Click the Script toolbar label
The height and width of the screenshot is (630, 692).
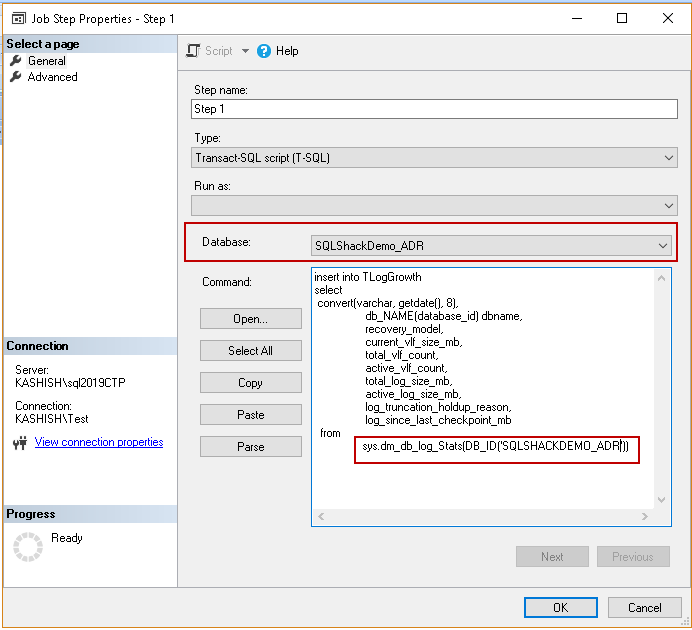(218, 51)
